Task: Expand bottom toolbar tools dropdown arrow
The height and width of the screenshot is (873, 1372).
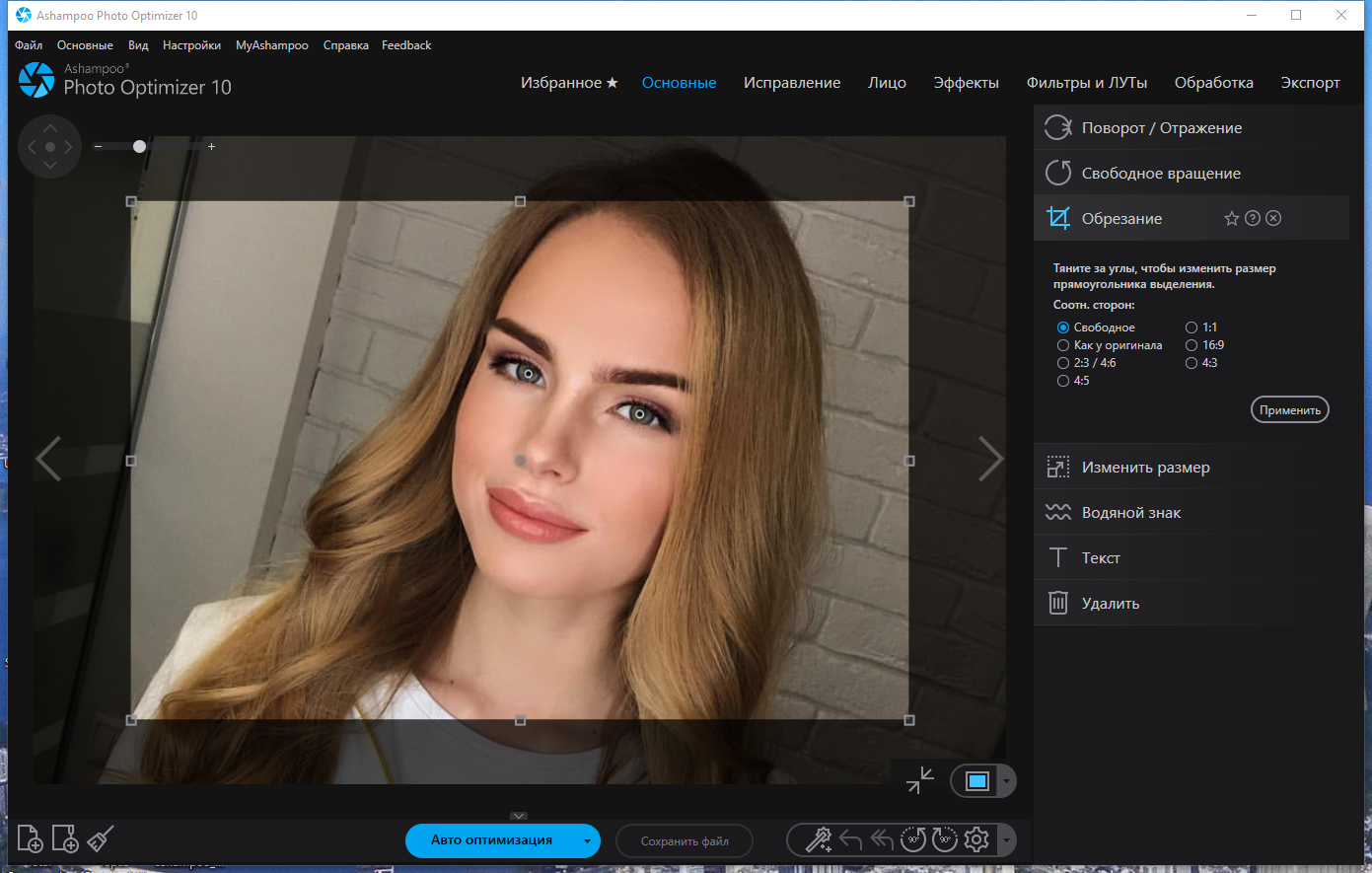Action: pos(1006,840)
